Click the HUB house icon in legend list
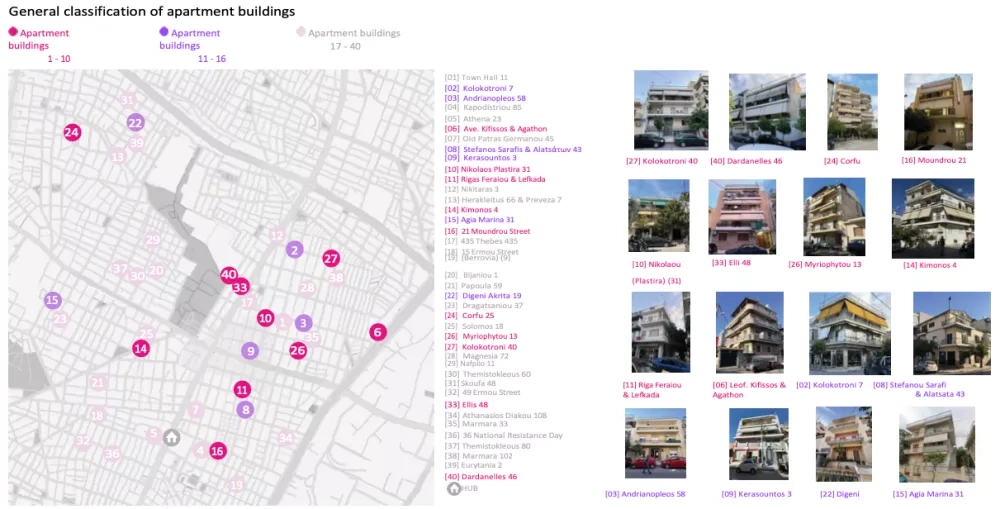This screenshot has width=1000, height=509. point(453,489)
